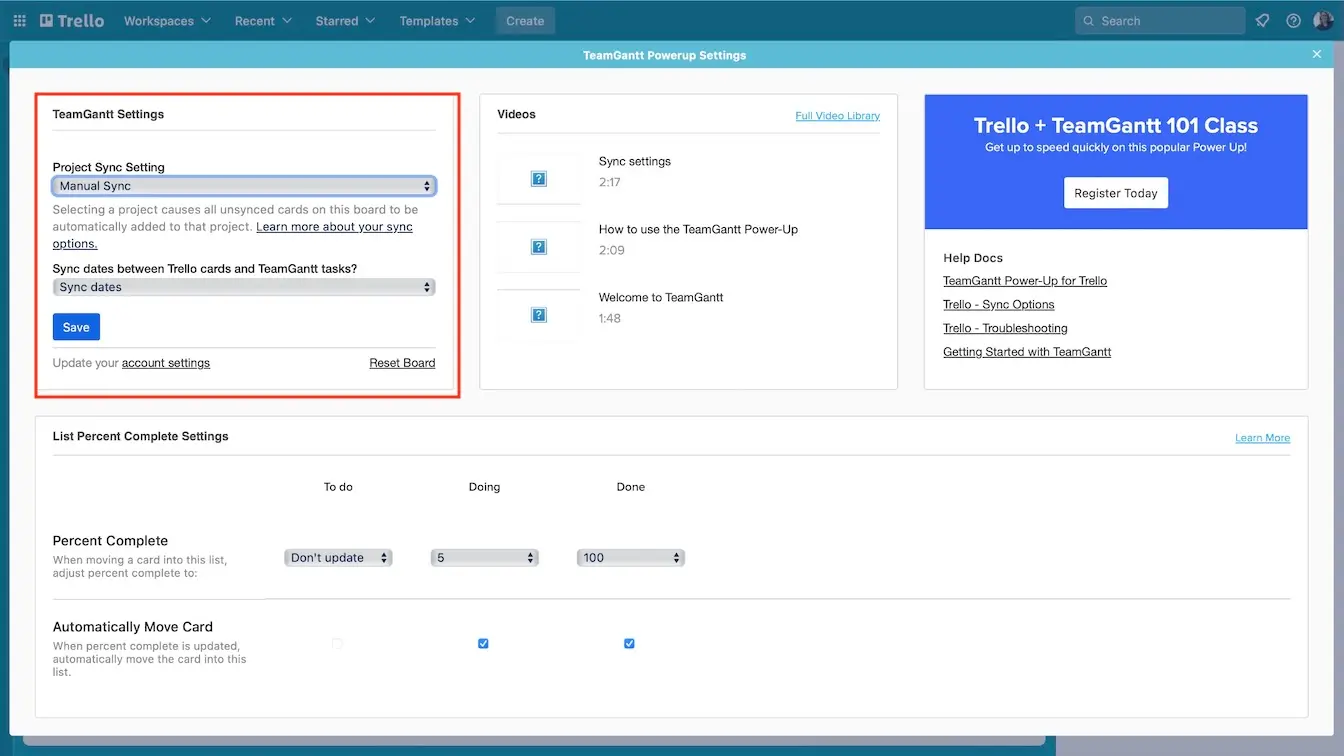
Task: Click into the Search field
Action: [1160, 21]
